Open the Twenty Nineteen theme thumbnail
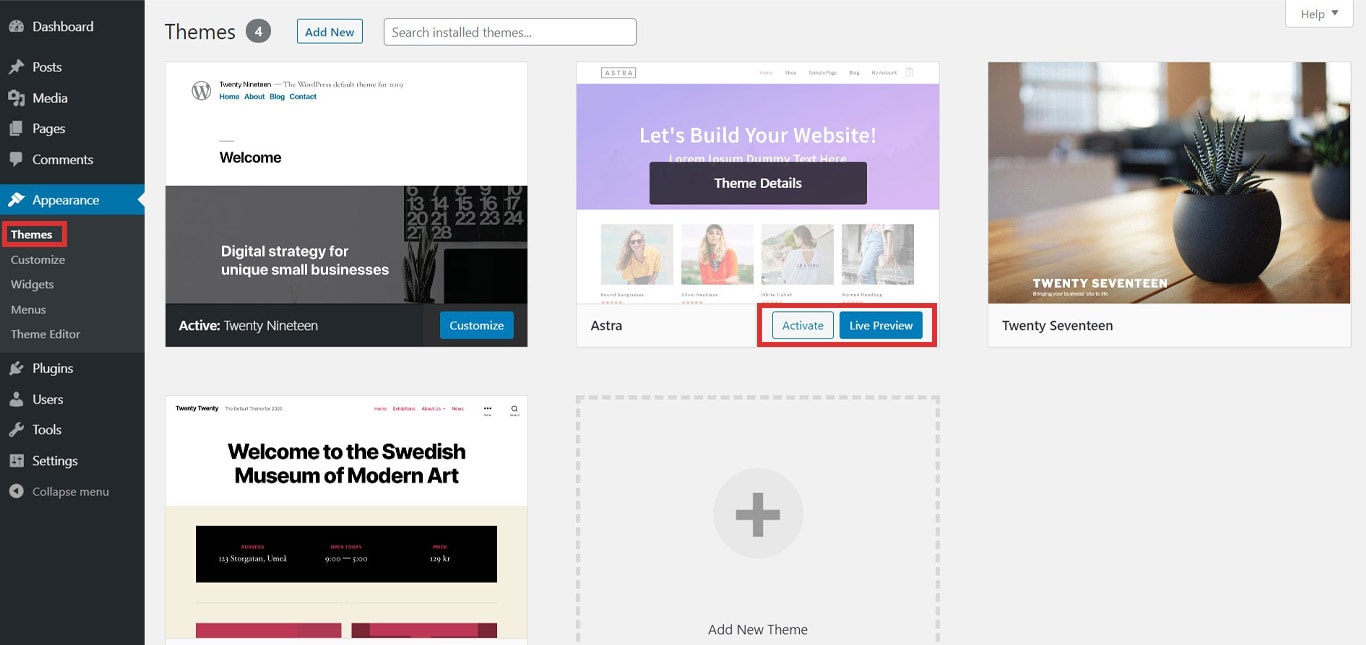 coord(346,183)
